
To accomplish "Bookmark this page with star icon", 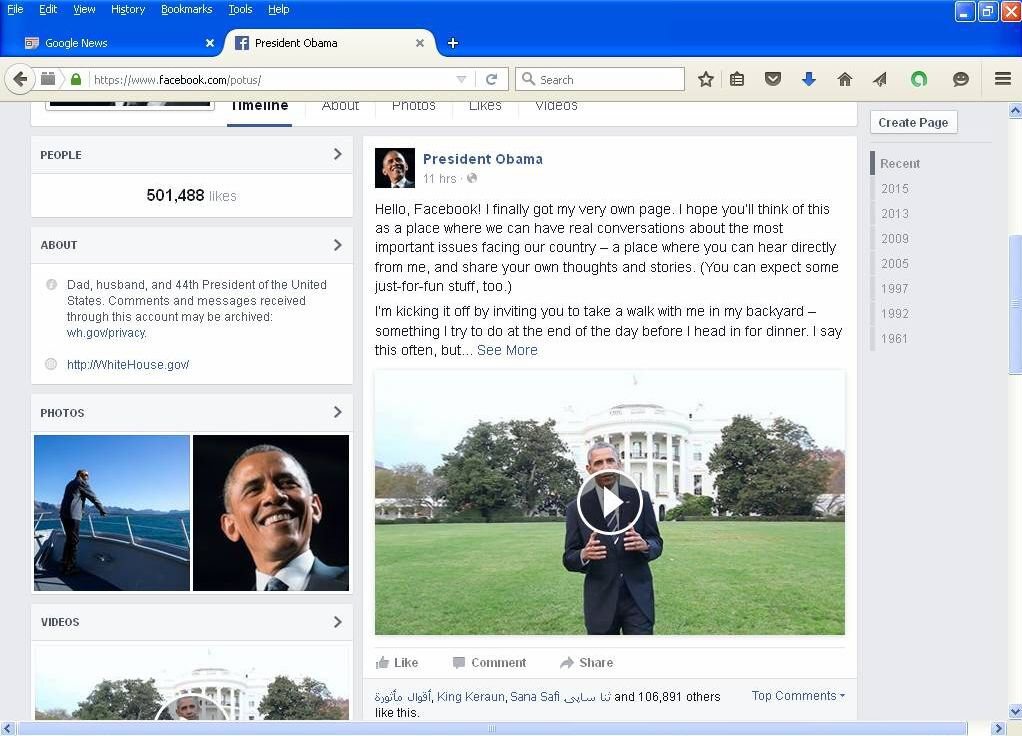I will pyautogui.click(x=705, y=80).
